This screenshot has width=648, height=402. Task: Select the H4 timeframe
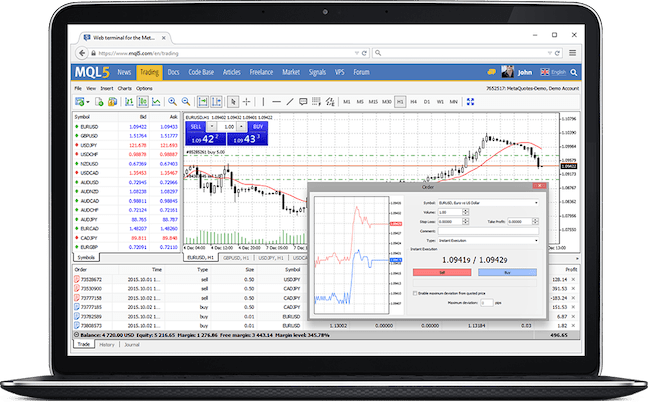click(413, 102)
